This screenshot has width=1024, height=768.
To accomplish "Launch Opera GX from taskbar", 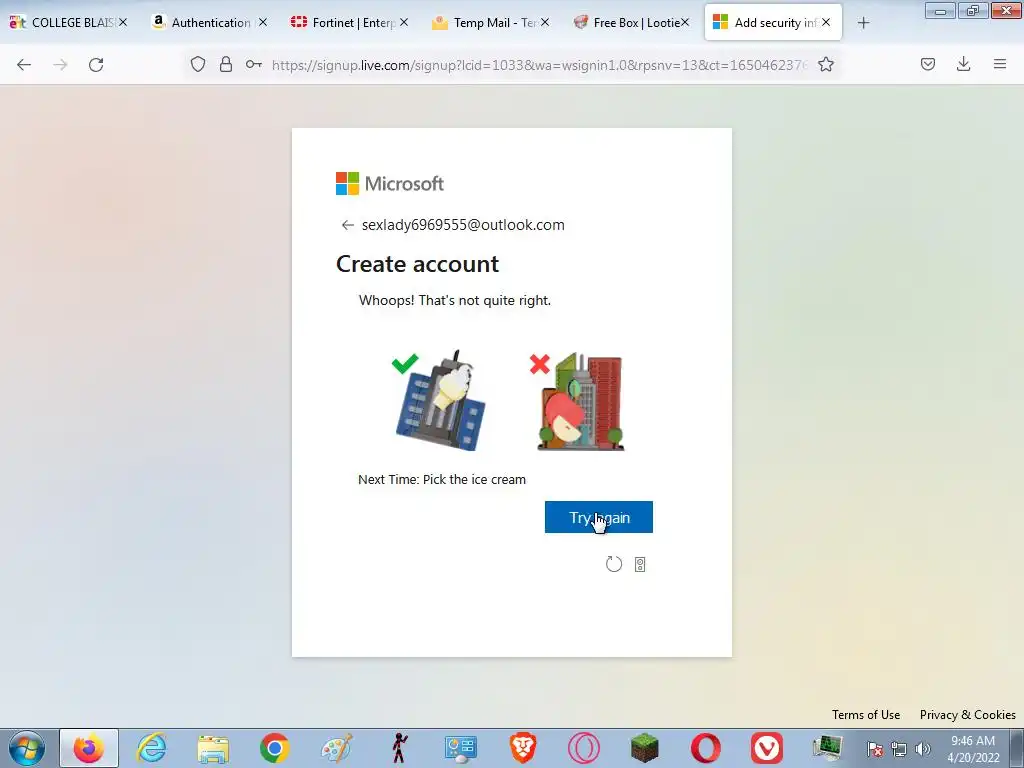I will pos(584,748).
